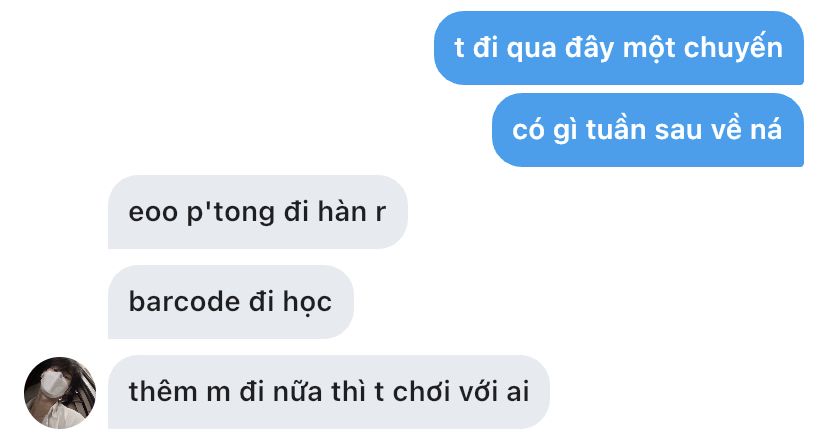Select the 'thêm m đi nữa thì t chơi với ai' message
This screenshot has width=828, height=434.
pyautogui.click(x=328, y=392)
